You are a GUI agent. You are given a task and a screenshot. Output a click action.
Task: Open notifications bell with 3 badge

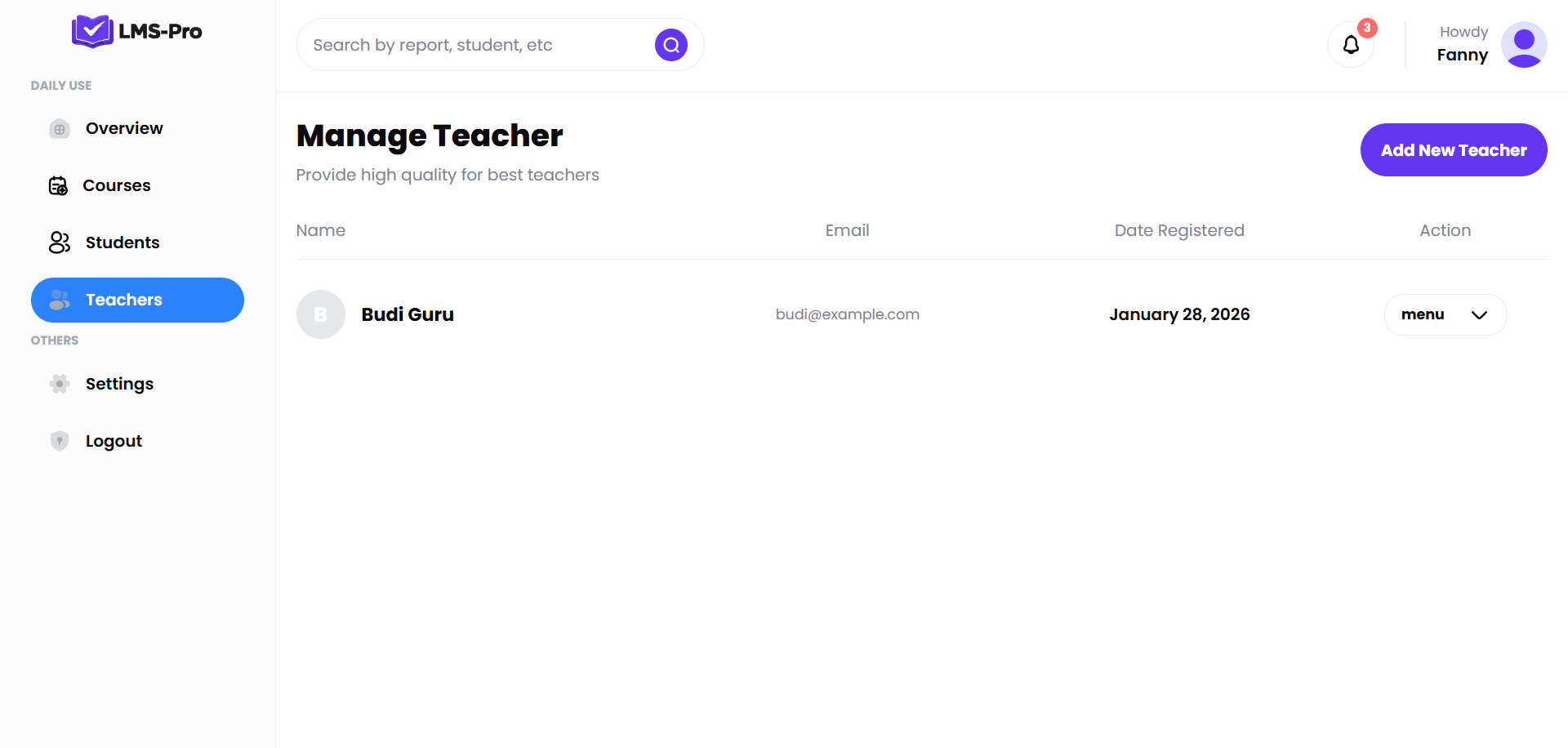click(1352, 44)
